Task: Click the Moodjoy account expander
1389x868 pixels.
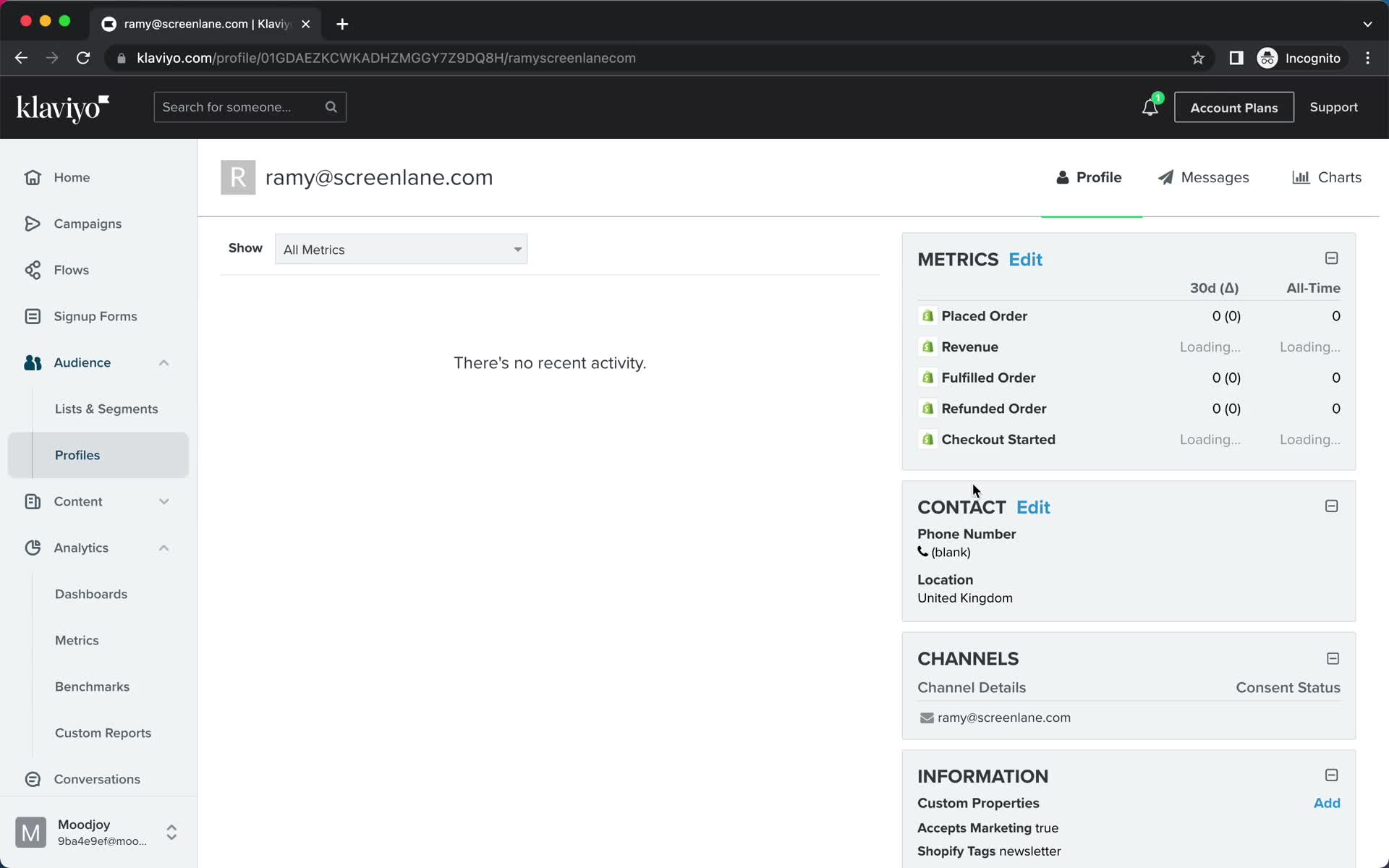Action: (171, 832)
